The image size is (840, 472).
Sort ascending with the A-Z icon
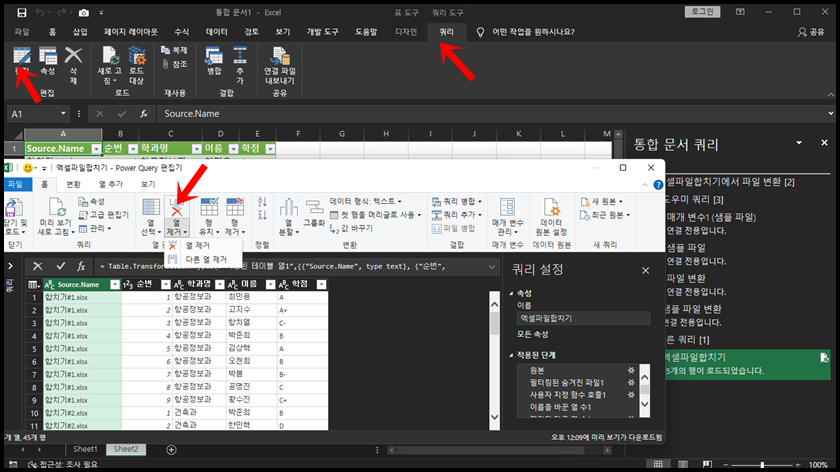click(x=262, y=202)
